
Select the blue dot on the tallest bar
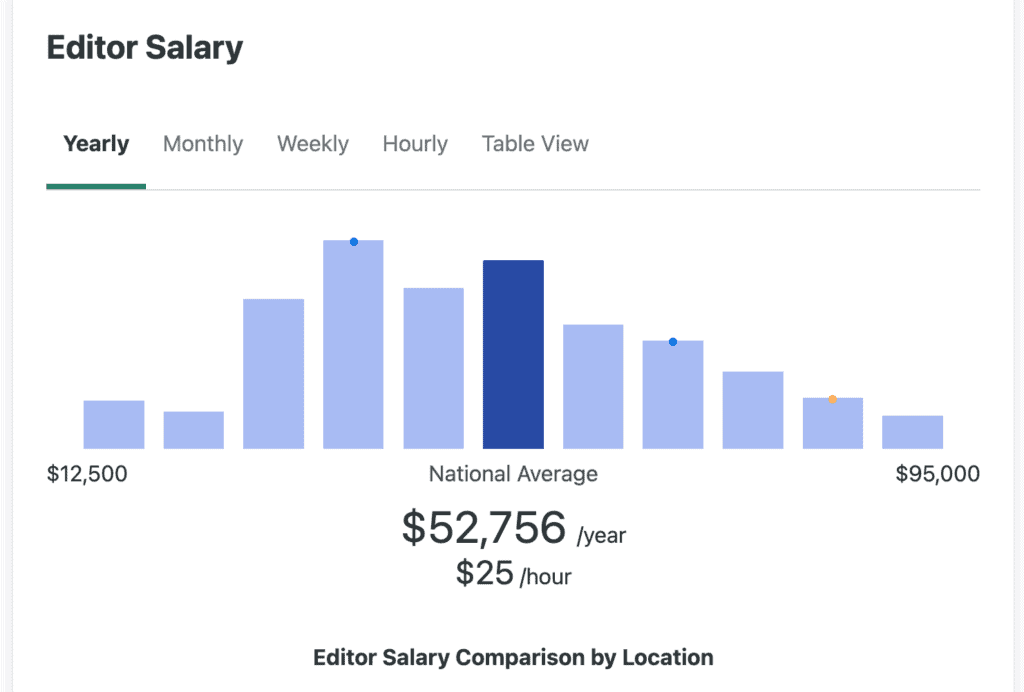tap(353, 240)
